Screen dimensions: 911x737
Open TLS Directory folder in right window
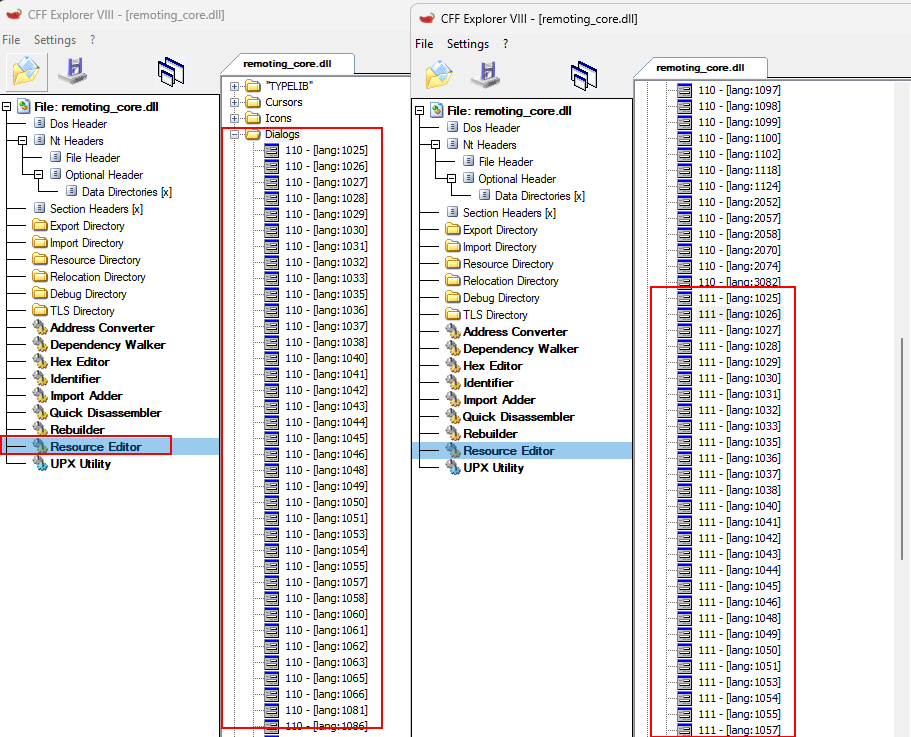pyautogui.click(x=495, y=315)
